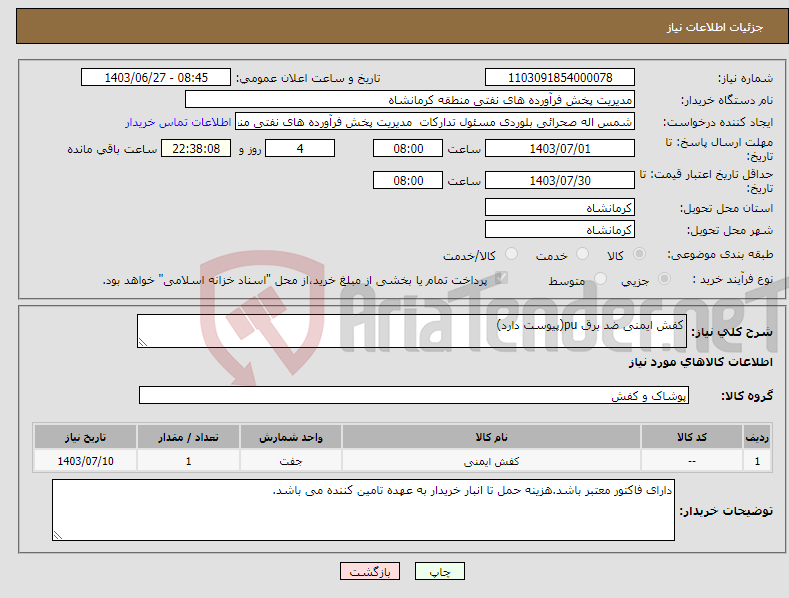Click the اطلاعات کالاهای مورد نیاز heading
789x598 pixels.
(x=700, y=362)
